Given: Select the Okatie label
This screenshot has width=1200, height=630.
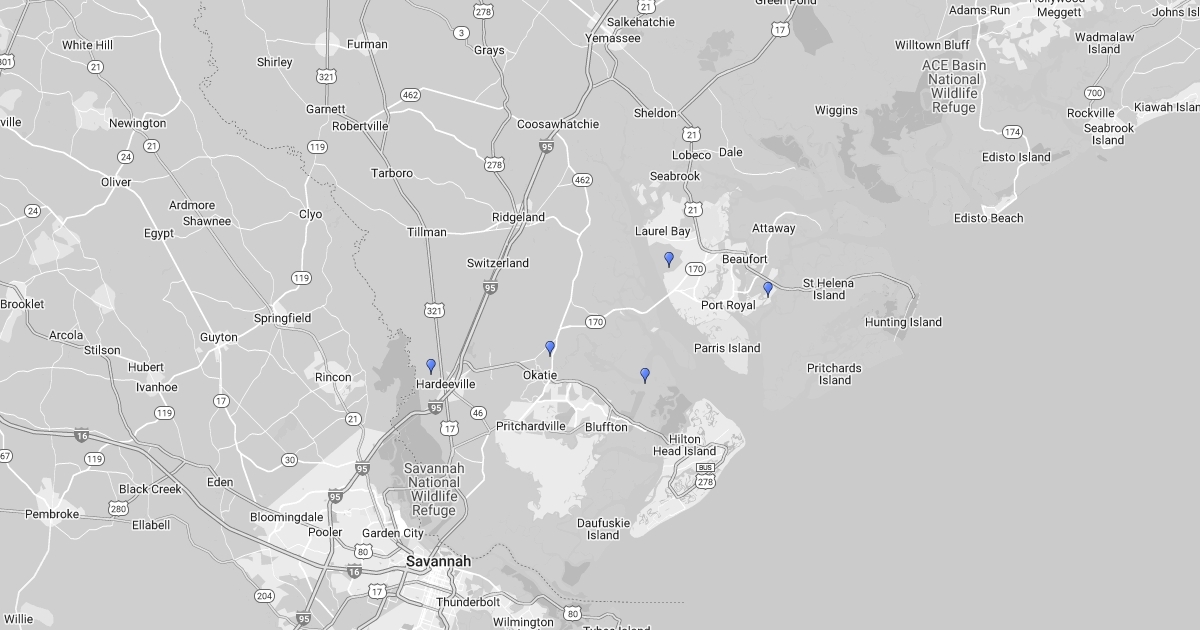Looking at the screenshot, I should click(x=540, y=375).
